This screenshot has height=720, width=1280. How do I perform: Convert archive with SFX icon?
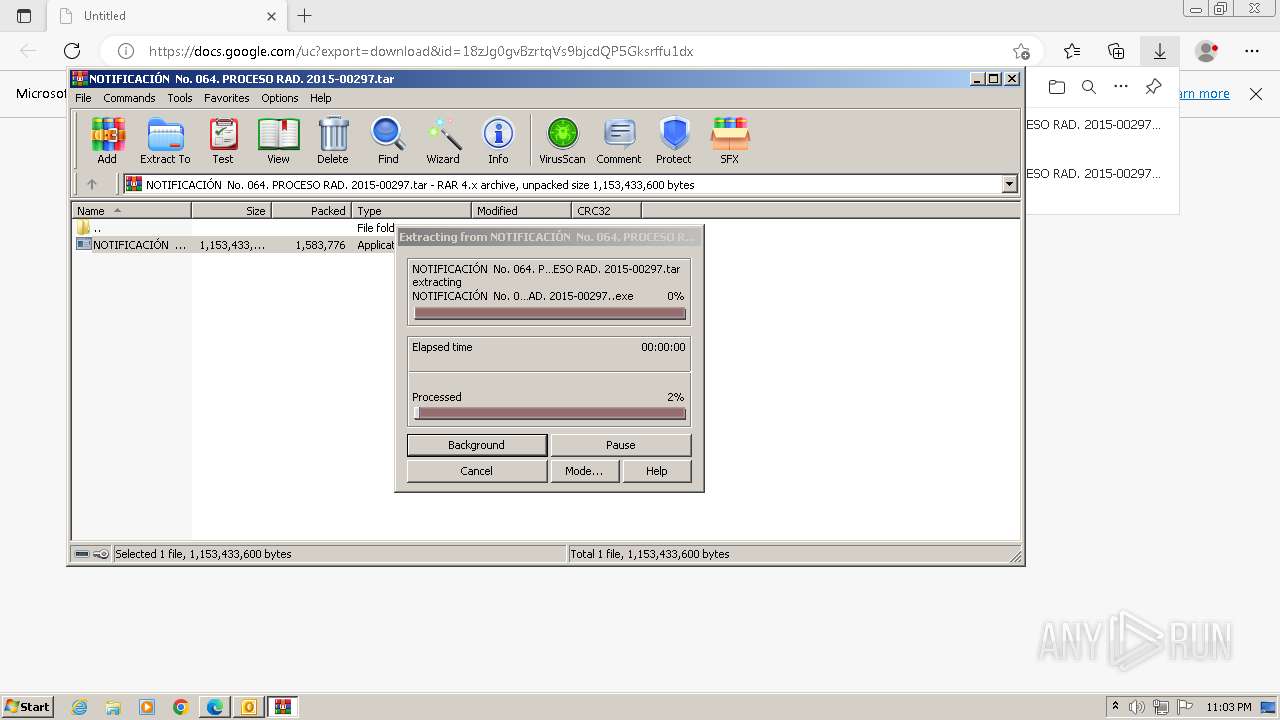730,140
